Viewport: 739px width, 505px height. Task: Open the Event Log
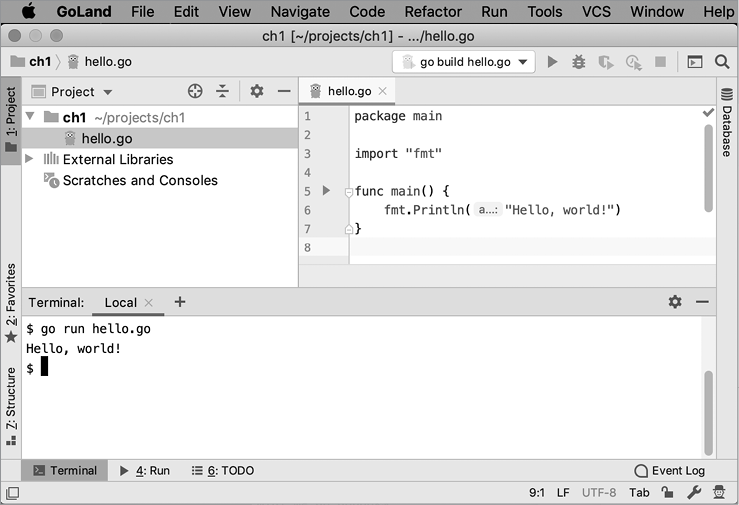point(670,470)
